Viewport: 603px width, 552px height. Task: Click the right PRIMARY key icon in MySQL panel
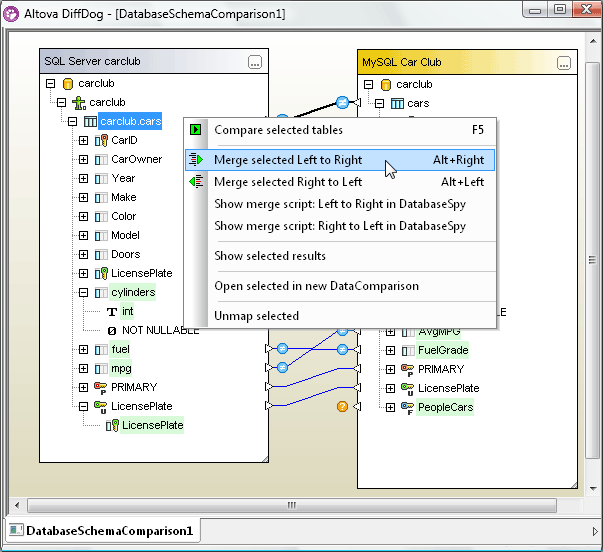click(x=408, y=370)
